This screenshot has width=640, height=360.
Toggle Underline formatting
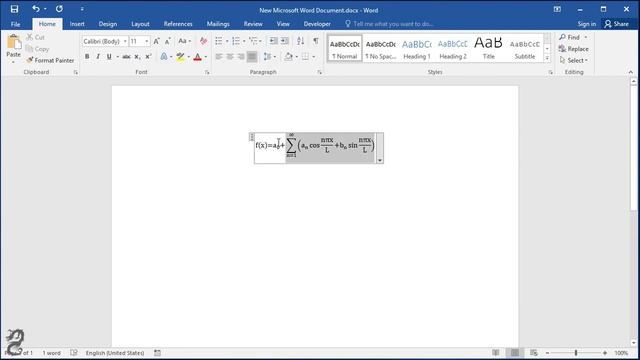click(109, 57)
